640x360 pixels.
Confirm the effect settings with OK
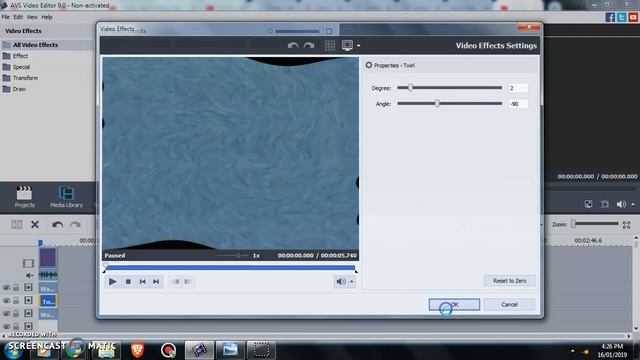454,304
